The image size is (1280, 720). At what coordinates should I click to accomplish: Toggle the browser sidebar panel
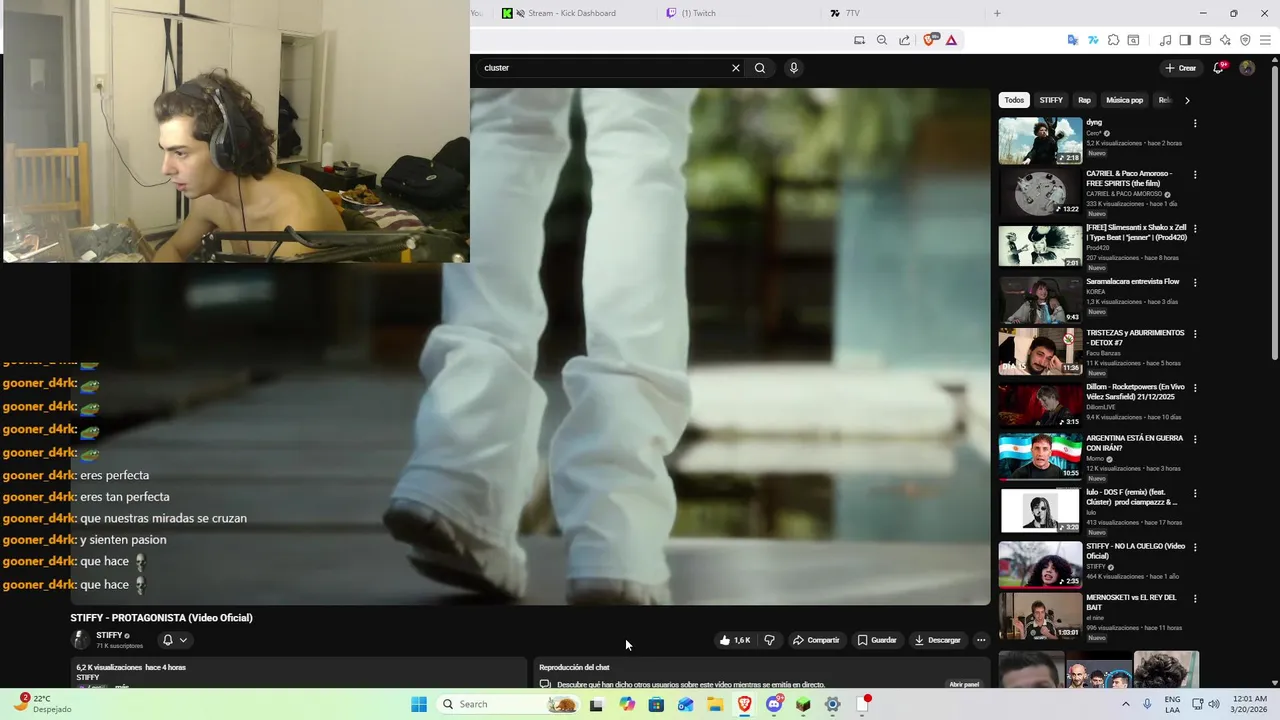(x=1185, y=40)
